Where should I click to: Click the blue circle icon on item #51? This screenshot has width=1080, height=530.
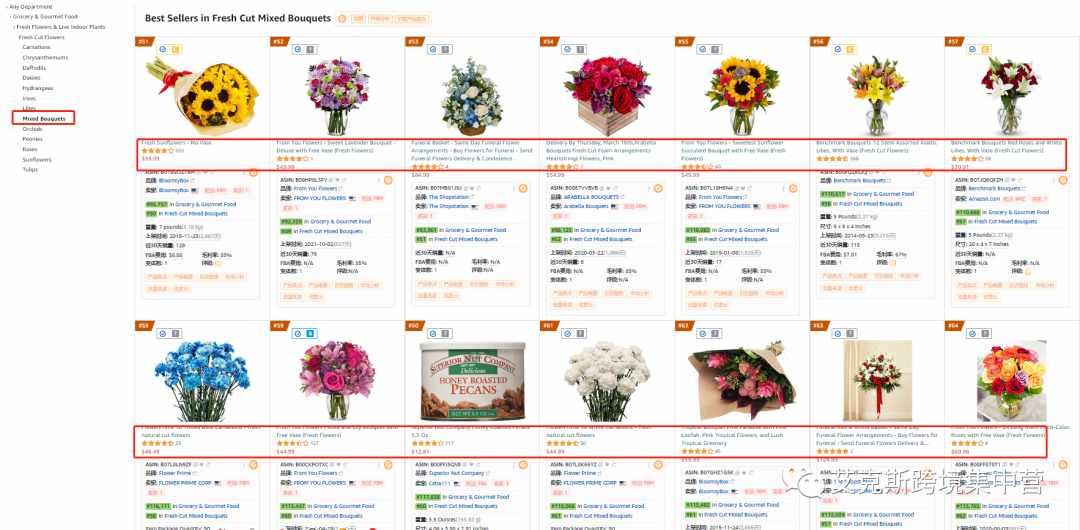[x=163, y=50]
